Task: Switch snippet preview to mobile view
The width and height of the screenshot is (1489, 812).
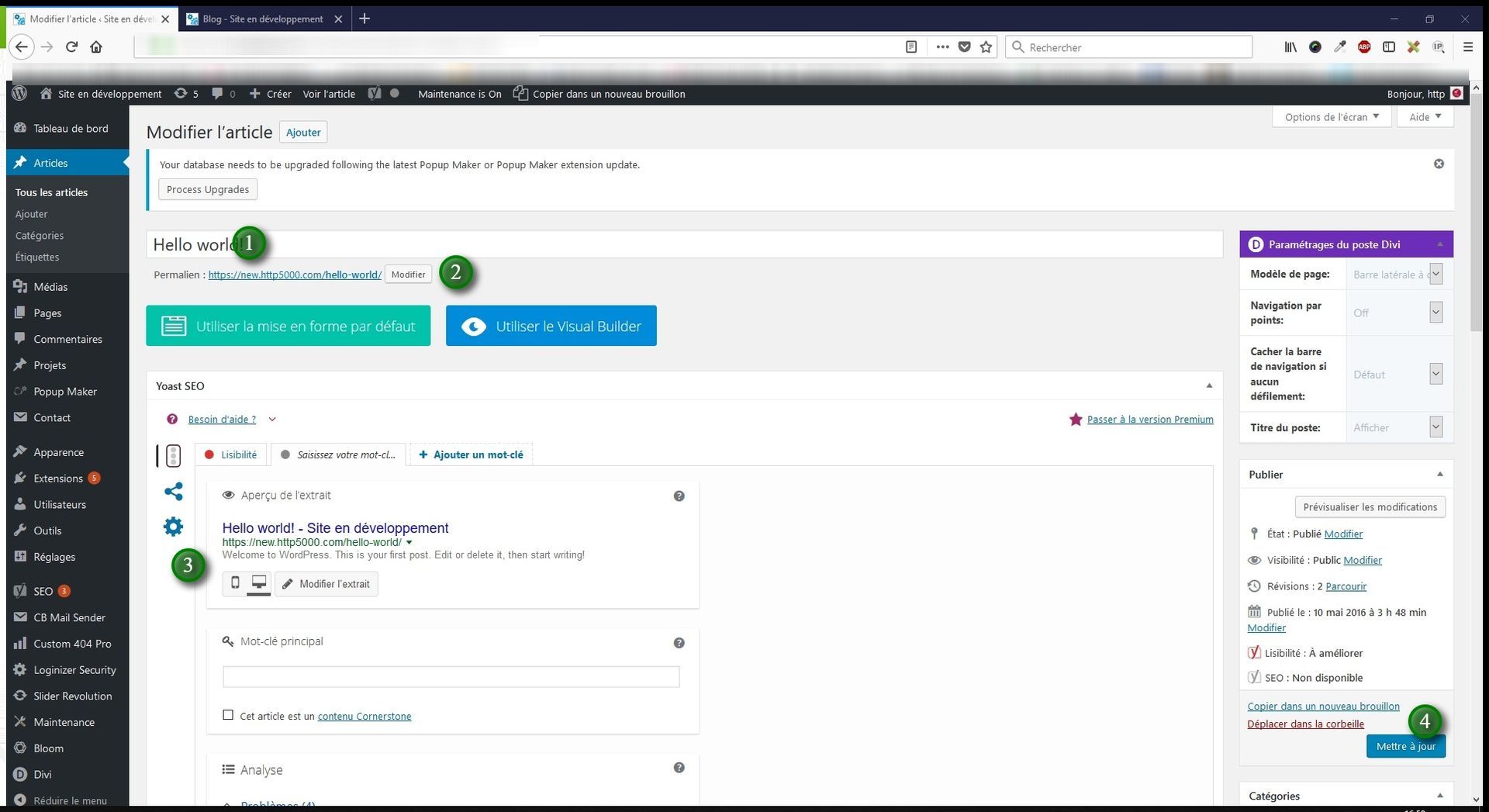Action: coord(235,583)
